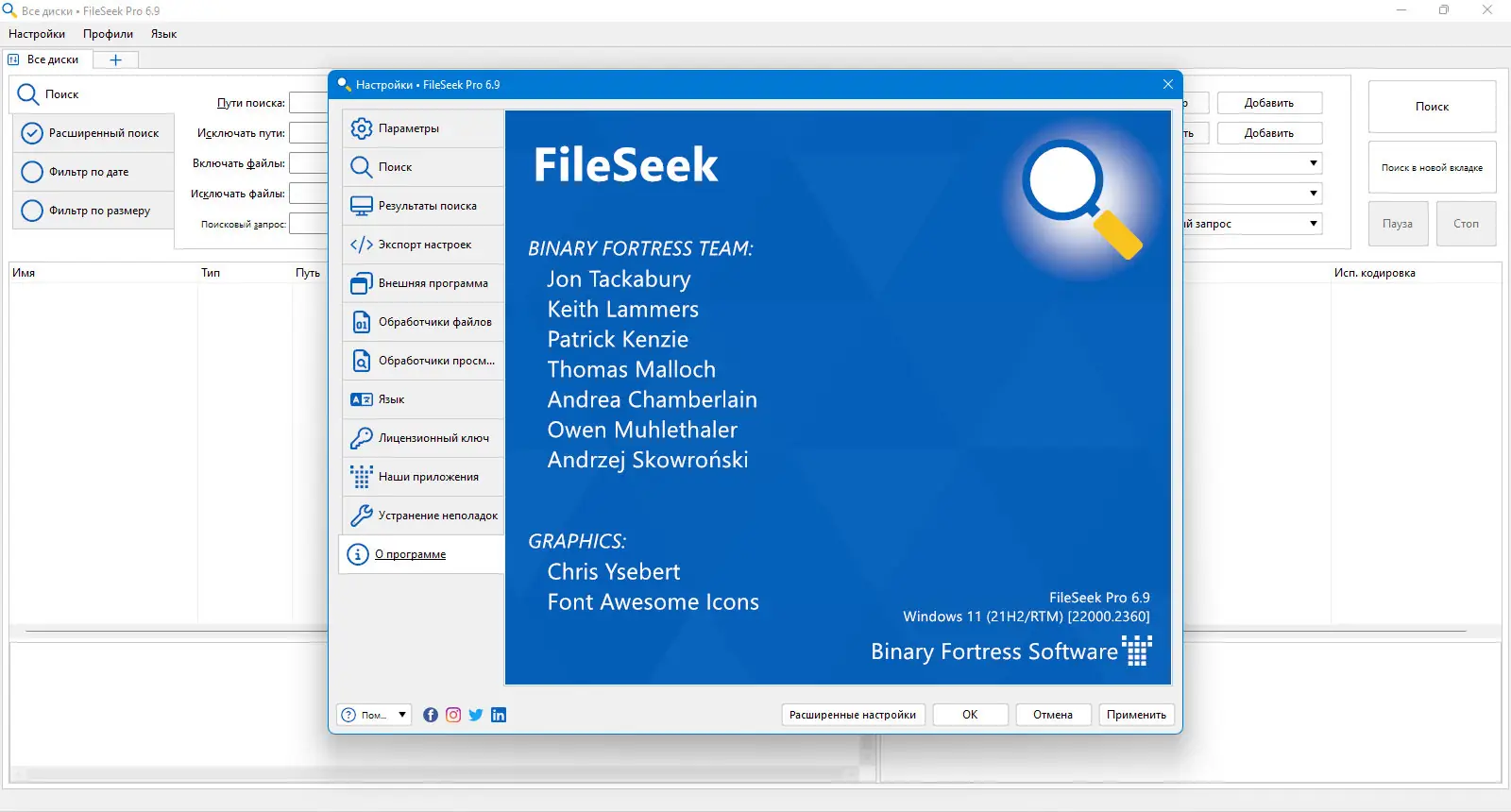Open the Профили menu
Screen dimensions: 1511x812
[108, 34]
